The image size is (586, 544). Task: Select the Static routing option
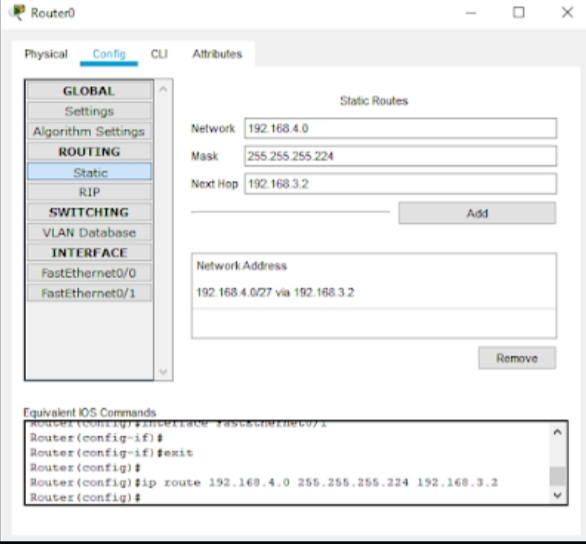pos(89,172)
